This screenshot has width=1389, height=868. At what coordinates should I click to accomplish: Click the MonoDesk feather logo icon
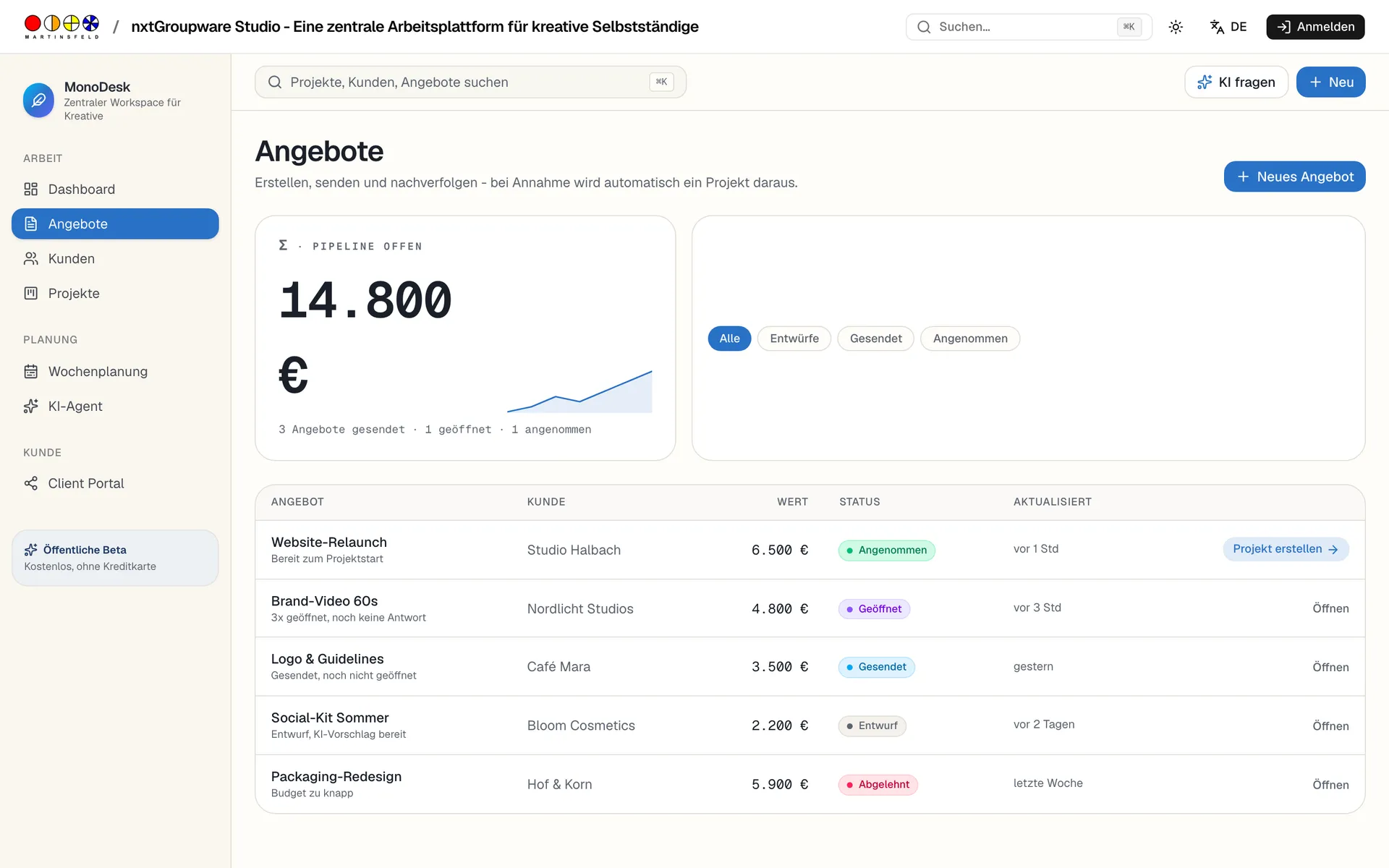[x=38, y=101]
